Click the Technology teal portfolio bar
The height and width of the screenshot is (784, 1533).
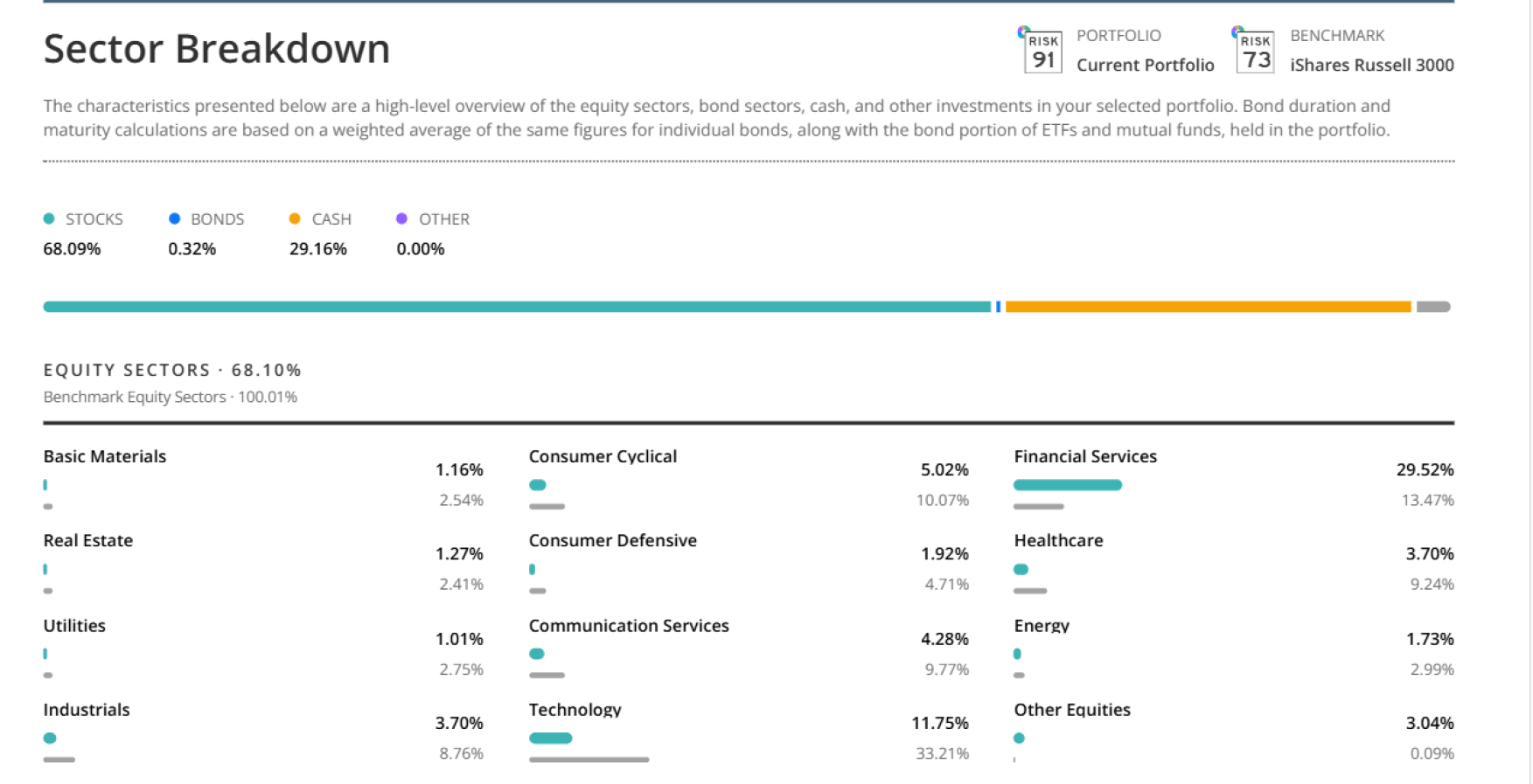(550, 738)
